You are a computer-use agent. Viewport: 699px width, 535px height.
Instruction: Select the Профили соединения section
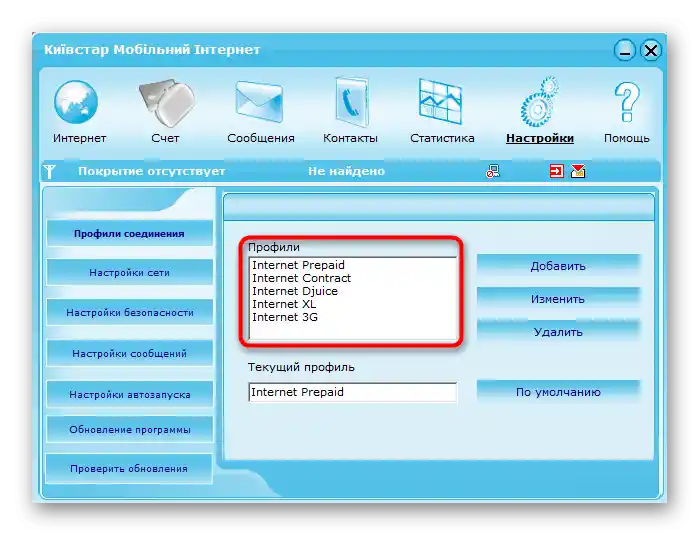click(129, 233)
